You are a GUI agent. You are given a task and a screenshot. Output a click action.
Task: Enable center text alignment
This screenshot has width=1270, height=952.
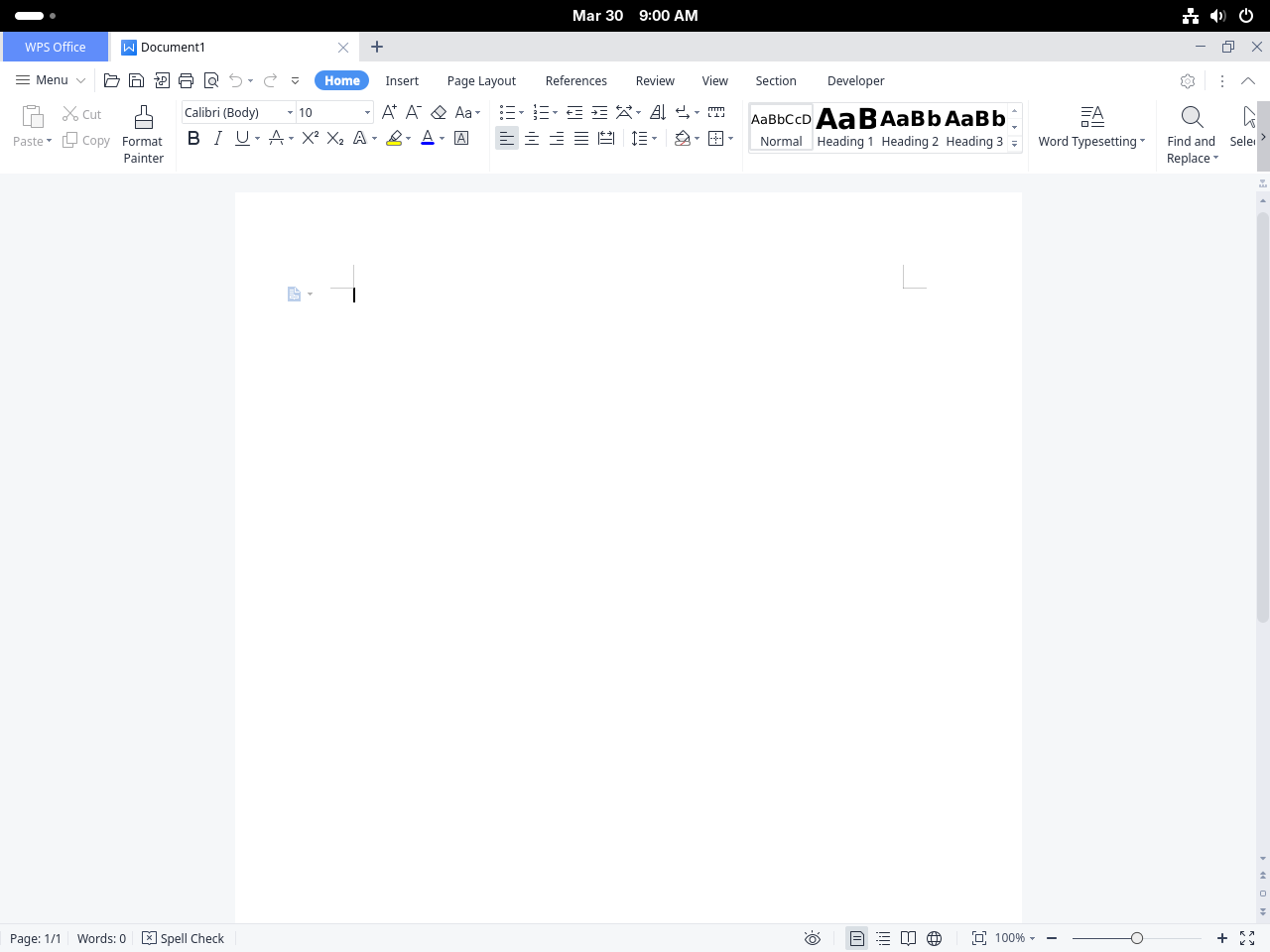pyautogui.click(x=532, y=138)
